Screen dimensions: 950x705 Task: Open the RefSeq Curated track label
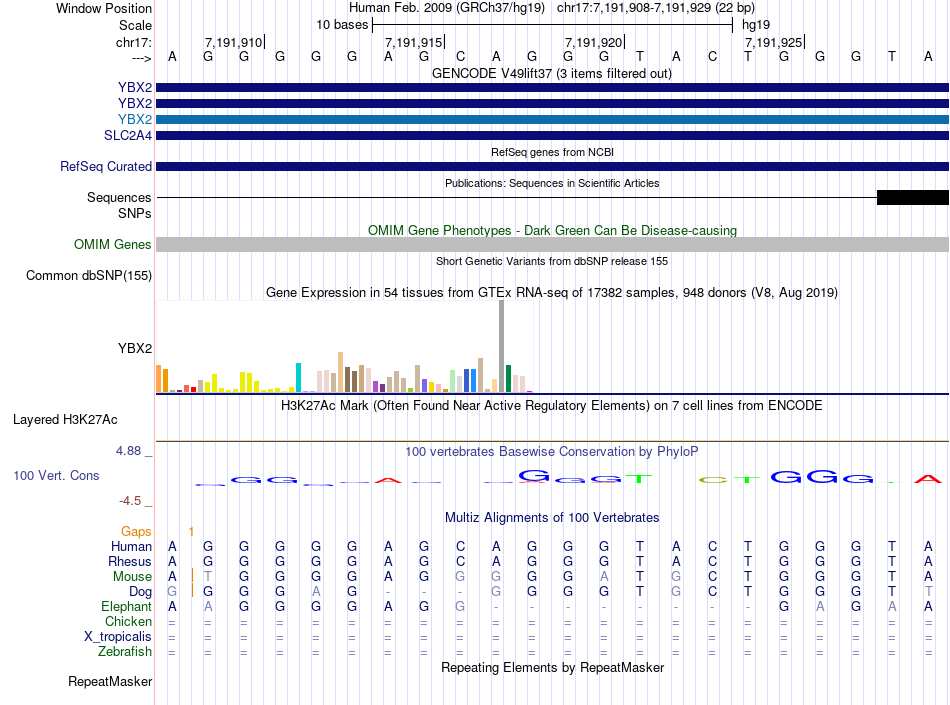coord(106,166)
